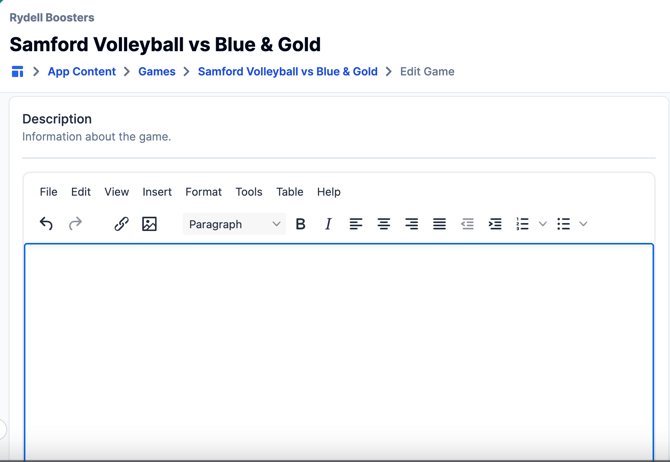Center align the text
670x462 pixels.
click(384, 224)
